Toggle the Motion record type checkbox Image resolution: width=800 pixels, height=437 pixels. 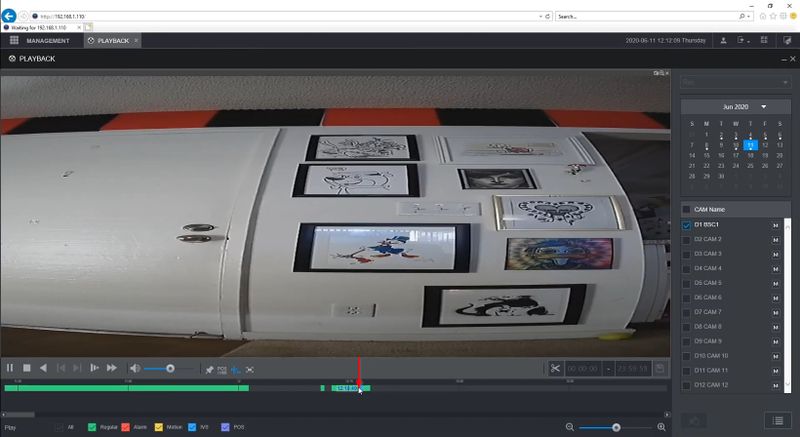pos(159,427)
